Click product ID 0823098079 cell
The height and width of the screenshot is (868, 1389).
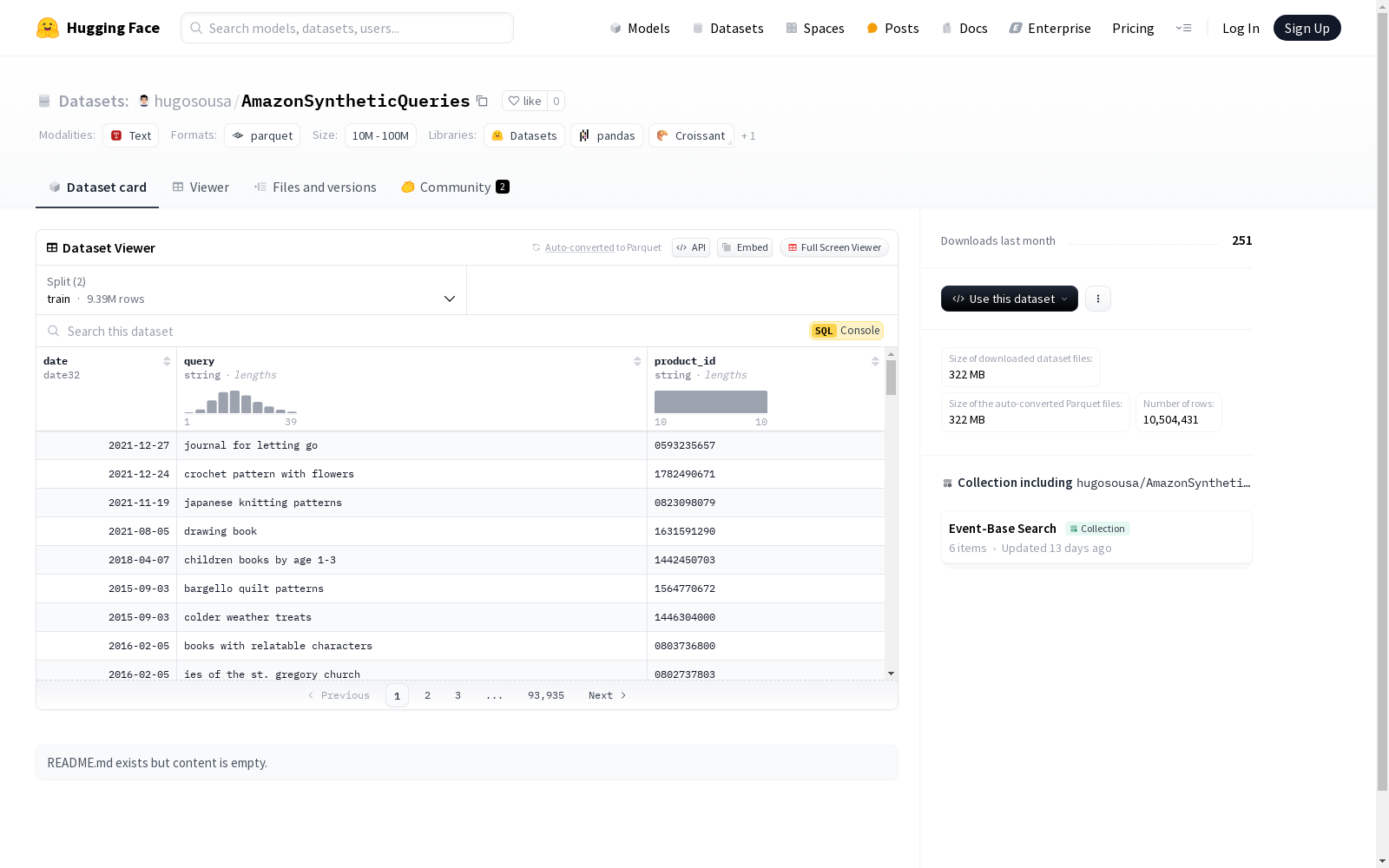[766, 503]
